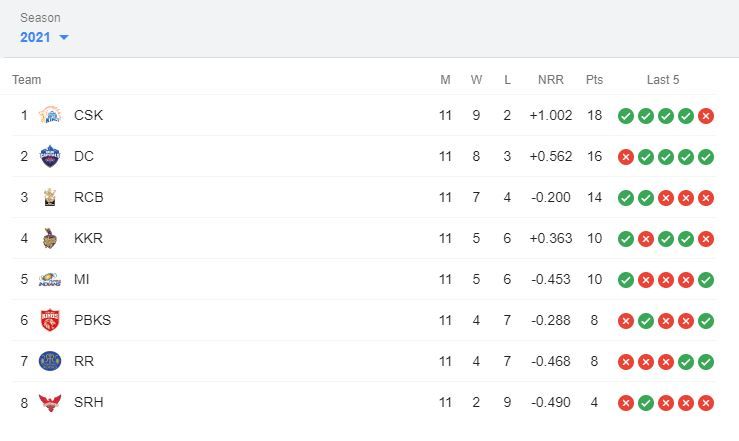
Task: Click the PBKS team logo
Action: pyautogui.click(x=49, y=321)
